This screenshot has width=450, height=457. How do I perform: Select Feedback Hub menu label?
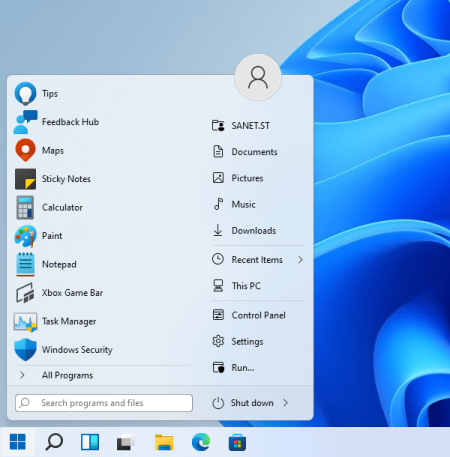(70, 122)
